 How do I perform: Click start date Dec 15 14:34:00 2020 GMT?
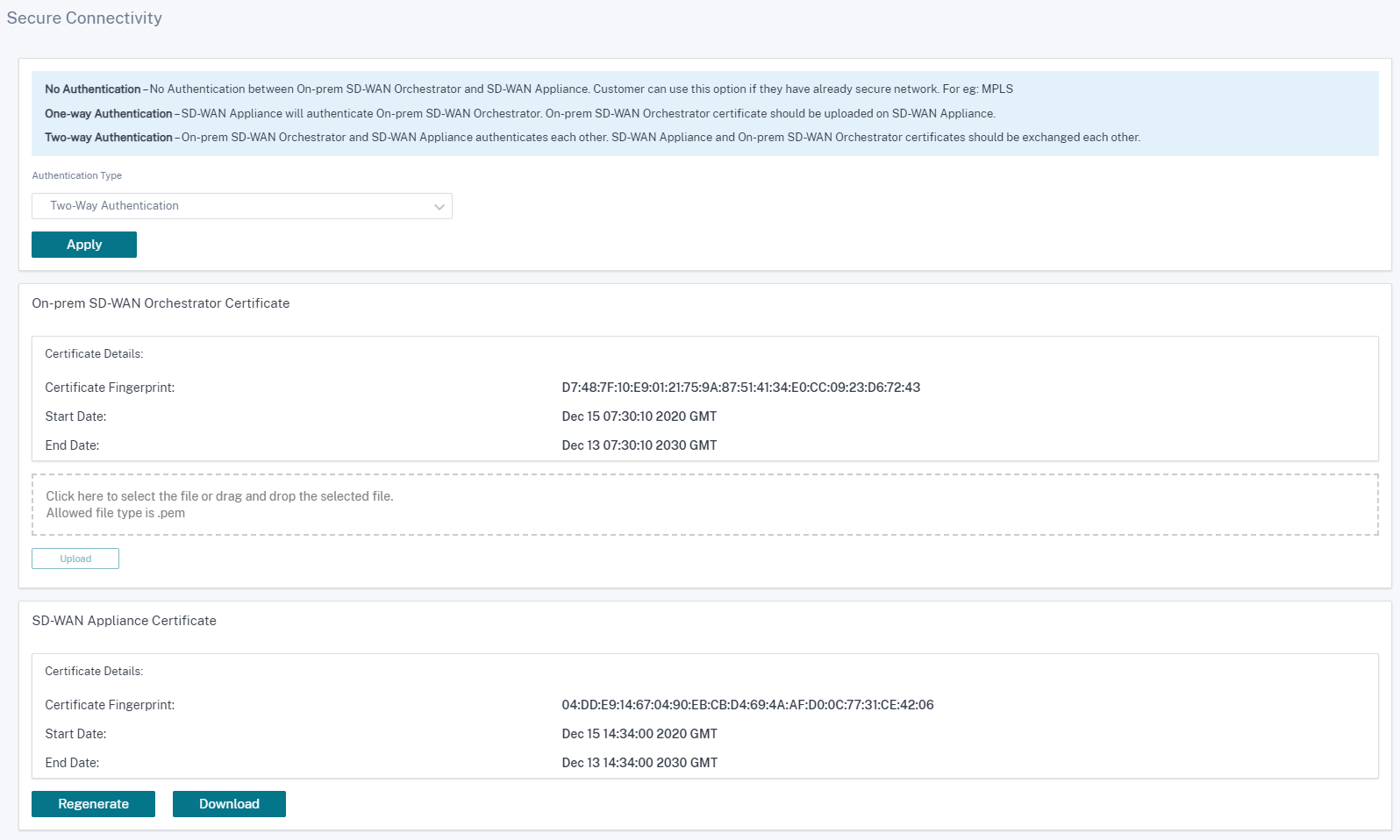pos(639,734)
